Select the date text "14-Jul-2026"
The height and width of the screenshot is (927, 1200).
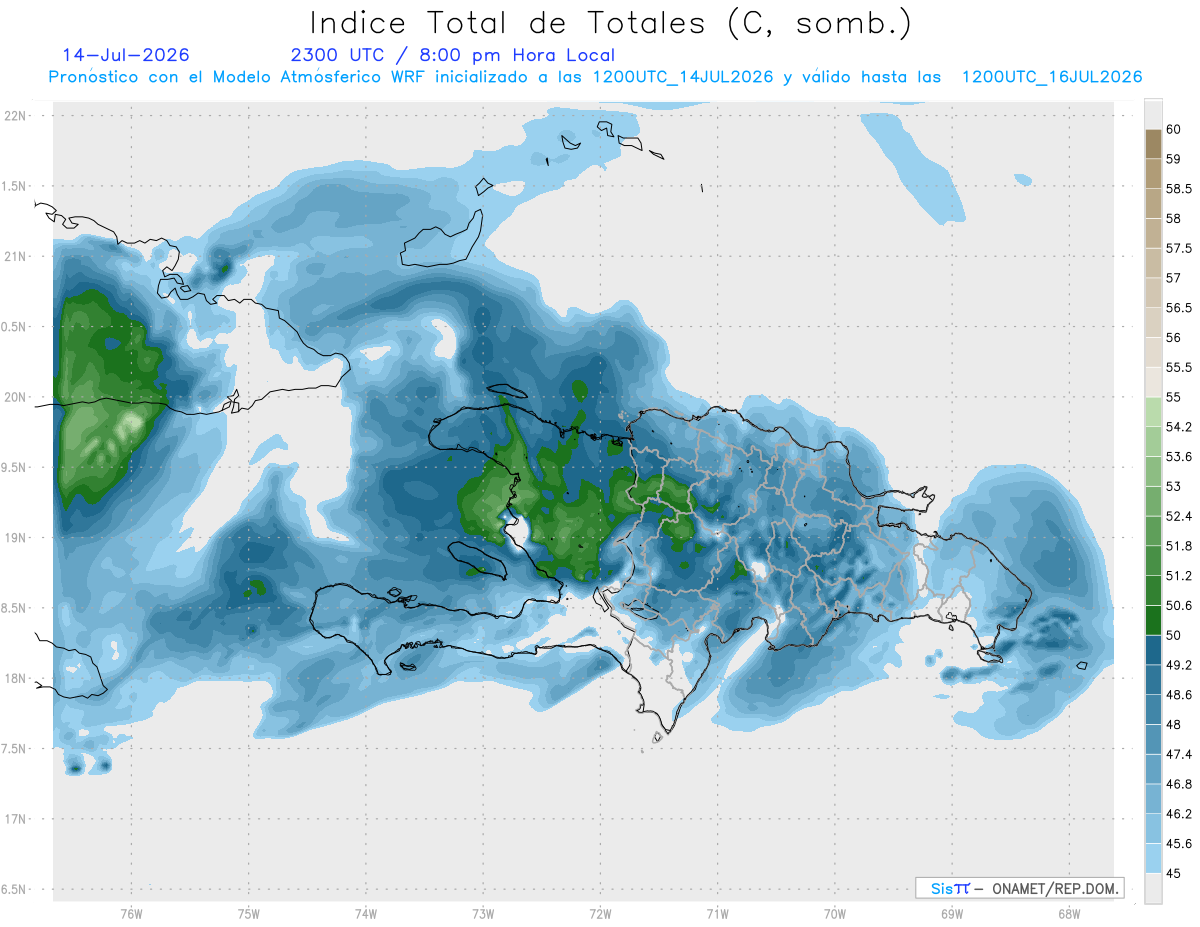tap(126, 55)
